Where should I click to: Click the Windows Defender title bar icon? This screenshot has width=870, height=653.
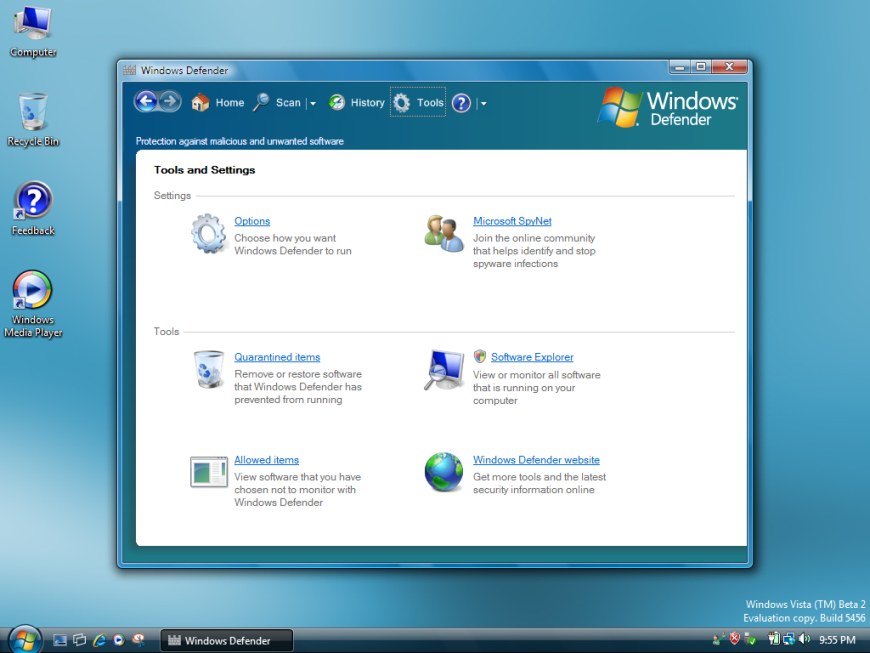click(x=129, y=70)
